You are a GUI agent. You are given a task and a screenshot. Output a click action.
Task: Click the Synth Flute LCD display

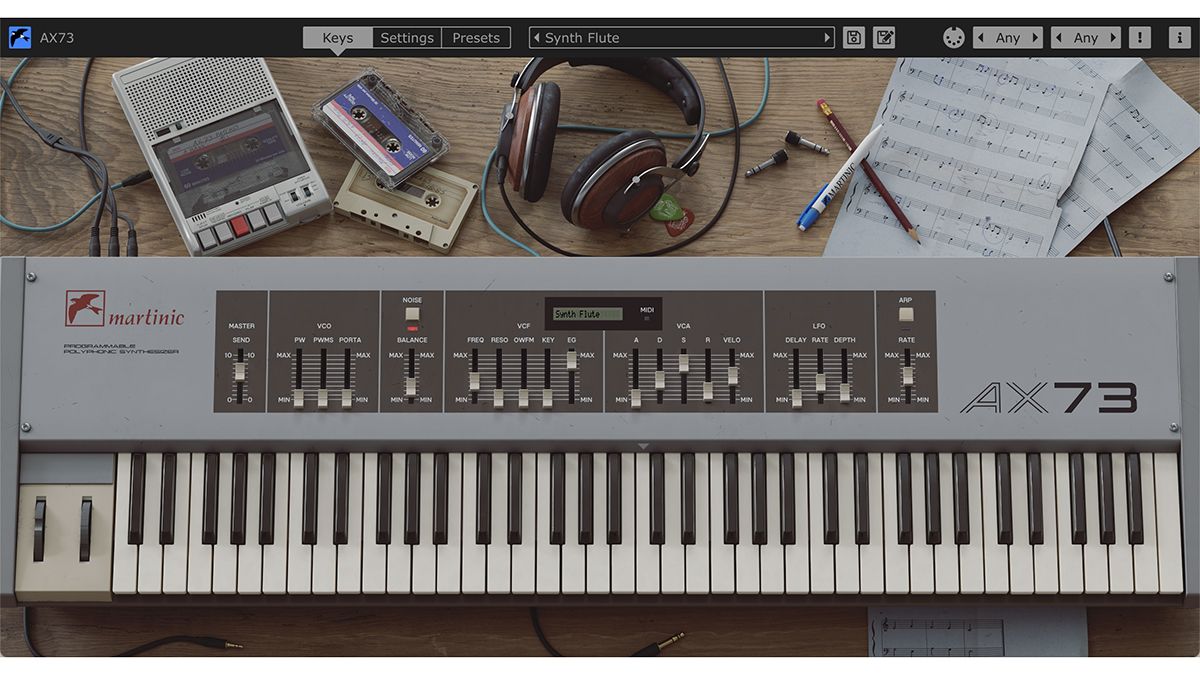click(587, 314)
